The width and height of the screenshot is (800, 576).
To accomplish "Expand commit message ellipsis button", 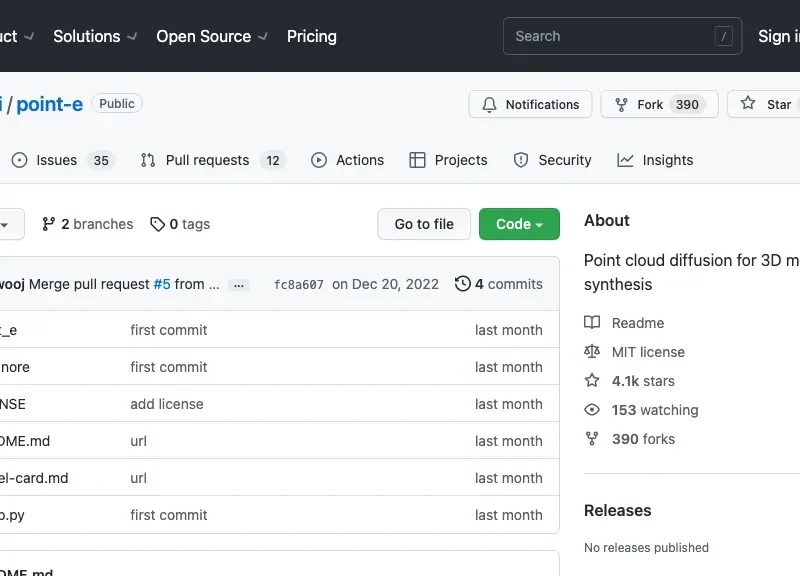I will tap(239, 285).
